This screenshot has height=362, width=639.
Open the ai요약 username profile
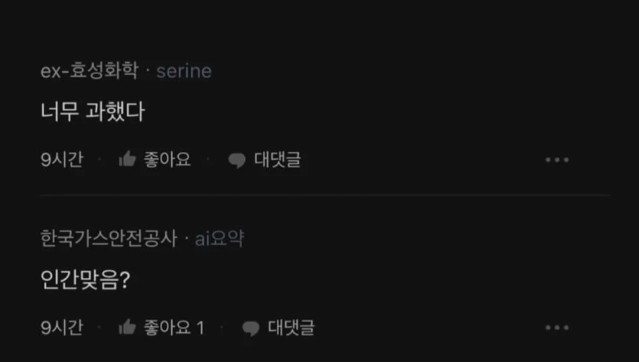pyautogui.click(x=219, y=238)
